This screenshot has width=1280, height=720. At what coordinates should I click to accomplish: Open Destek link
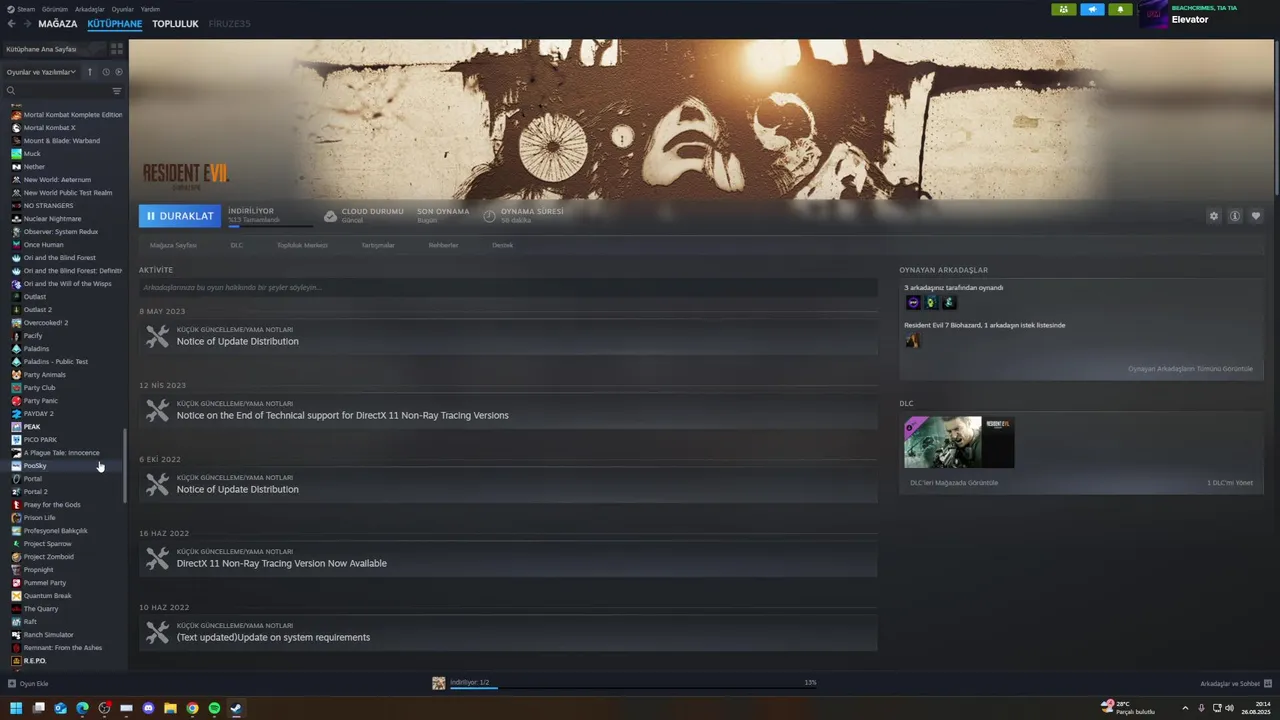502,245
